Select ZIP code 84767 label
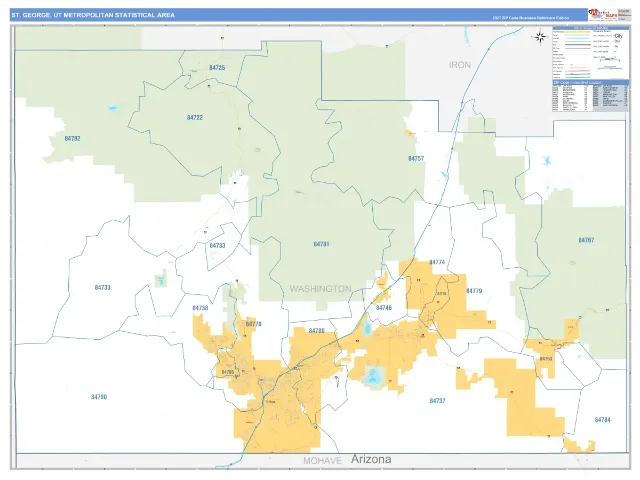The width and height of the screenshot is (640, 480). point(586,240)
